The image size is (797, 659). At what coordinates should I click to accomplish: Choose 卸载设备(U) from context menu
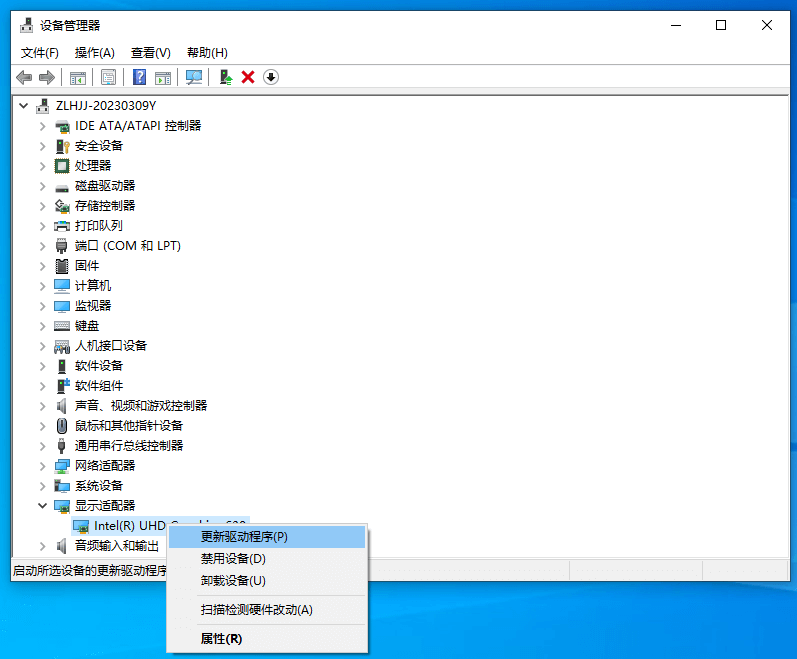click(267, 581)
